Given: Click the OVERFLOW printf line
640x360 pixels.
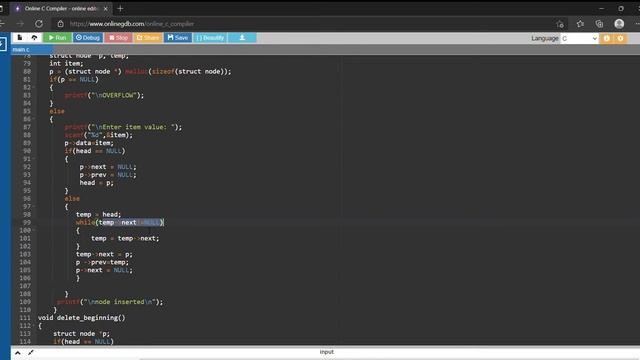Looking at the screenshot, I should (x=104, y=95).
